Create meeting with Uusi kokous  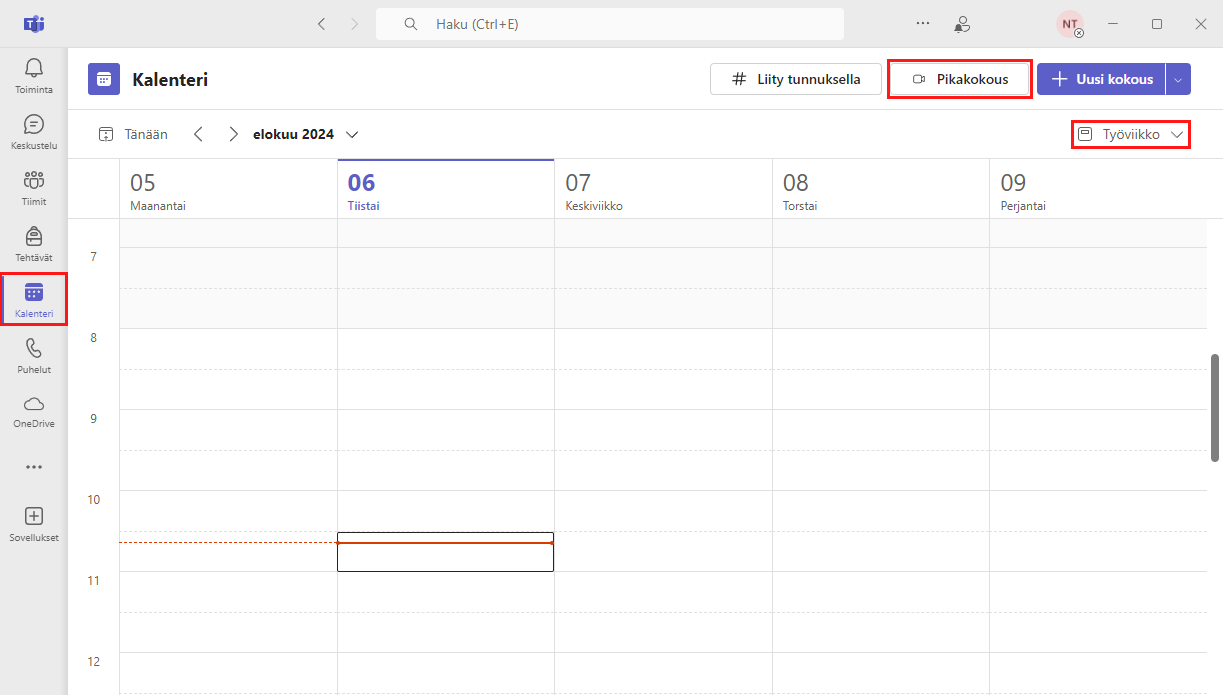(1101, 79)
